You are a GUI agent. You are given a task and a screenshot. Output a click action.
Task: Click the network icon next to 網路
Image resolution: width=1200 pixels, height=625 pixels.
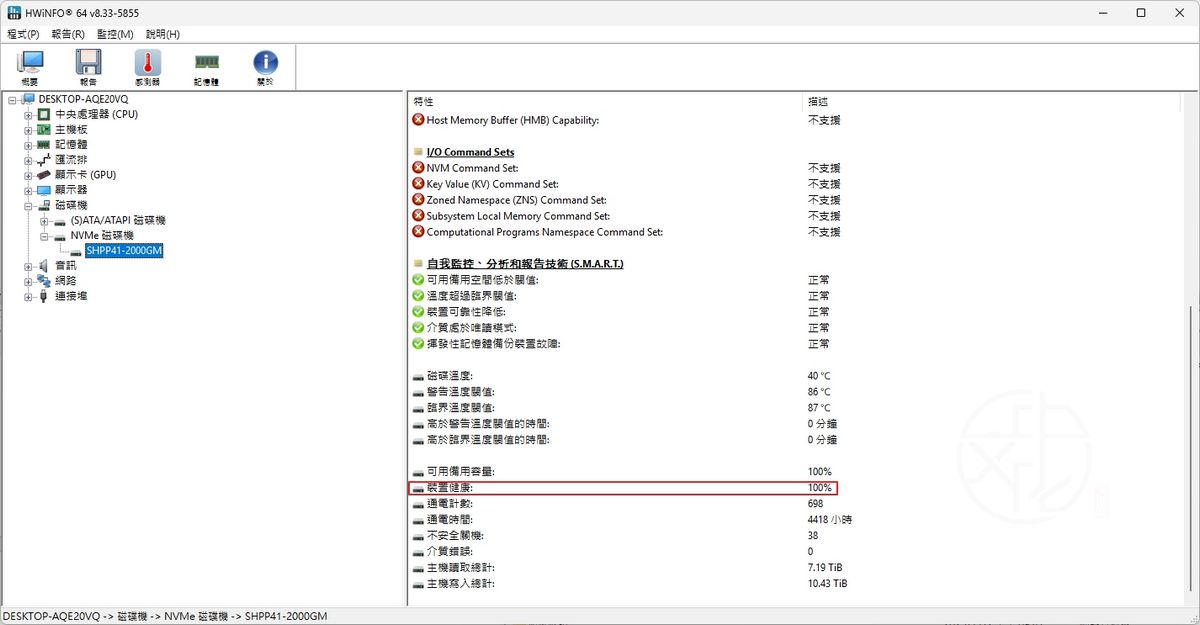(44, 280)
